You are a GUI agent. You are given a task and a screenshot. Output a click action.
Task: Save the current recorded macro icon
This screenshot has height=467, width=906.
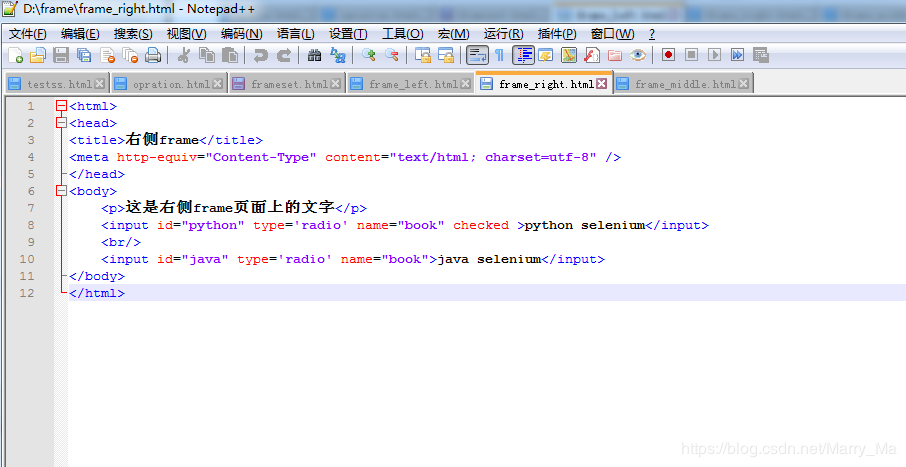(761, 55)
